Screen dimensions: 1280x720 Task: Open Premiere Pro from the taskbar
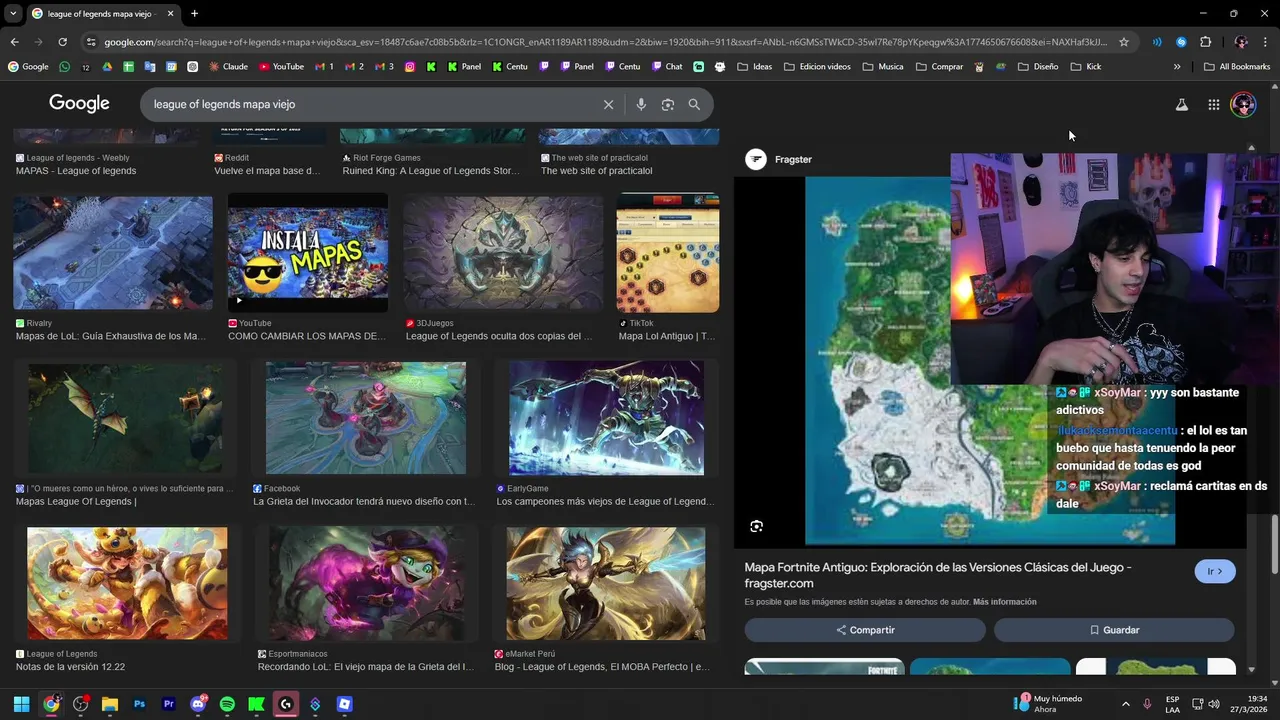tap(168, 704)
